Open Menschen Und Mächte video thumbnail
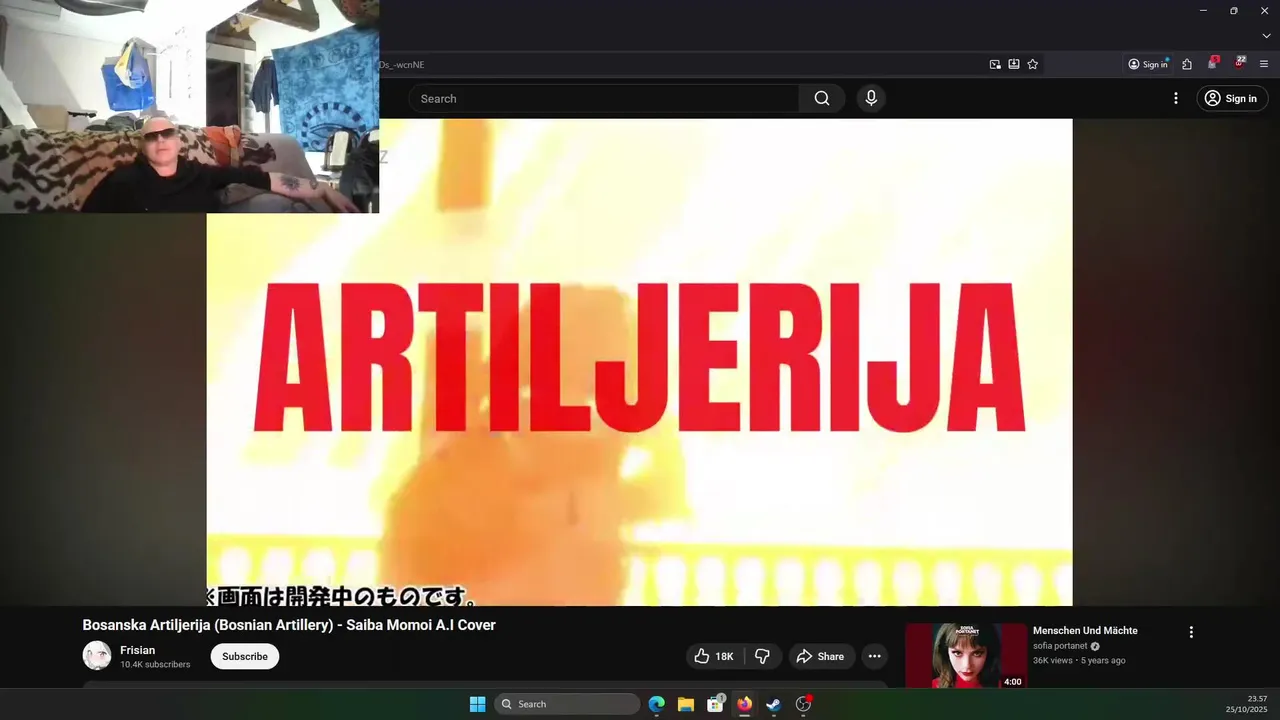 point(966,656)
